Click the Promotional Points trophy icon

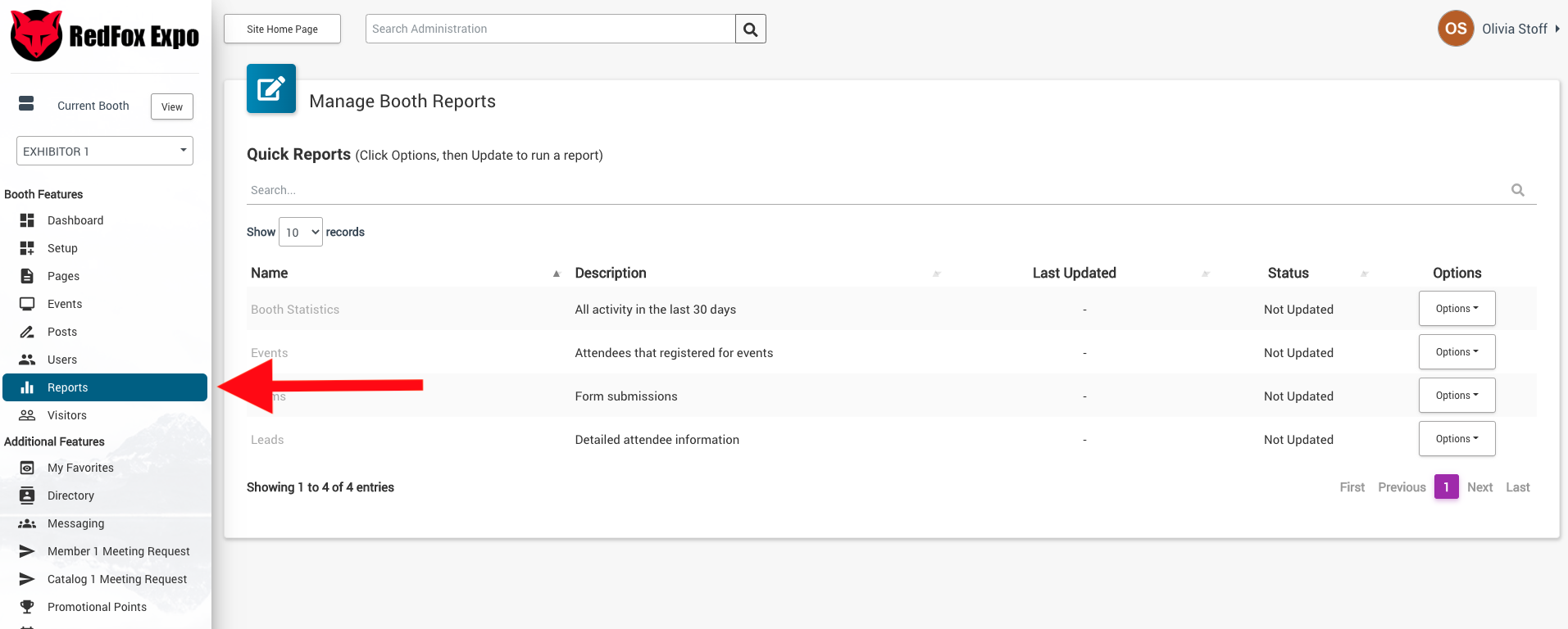pyautogui.click(x=27, y=607)
